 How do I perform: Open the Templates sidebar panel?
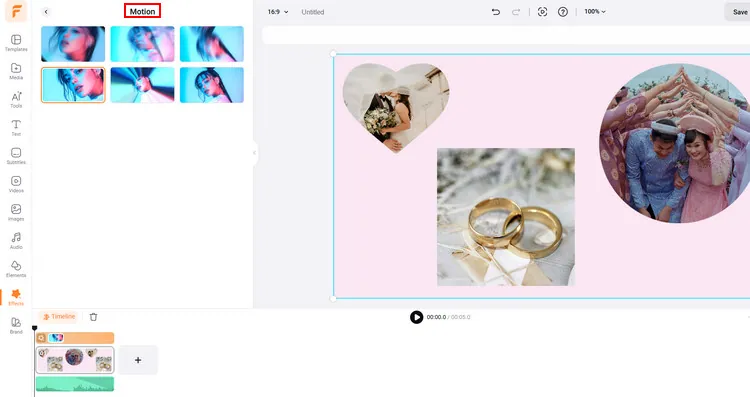tap(16, 43)
